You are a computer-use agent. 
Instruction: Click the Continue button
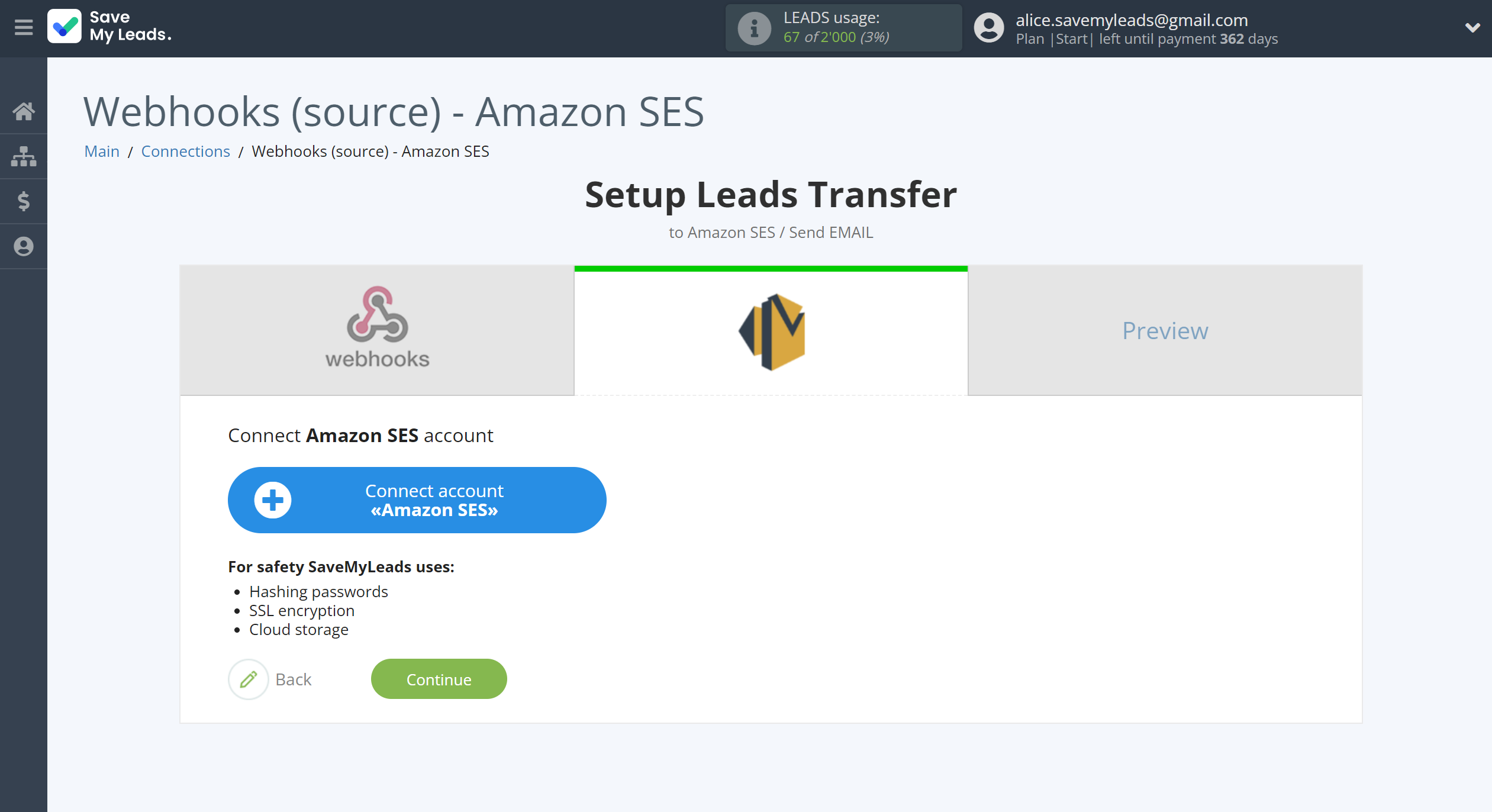(439, 678)
